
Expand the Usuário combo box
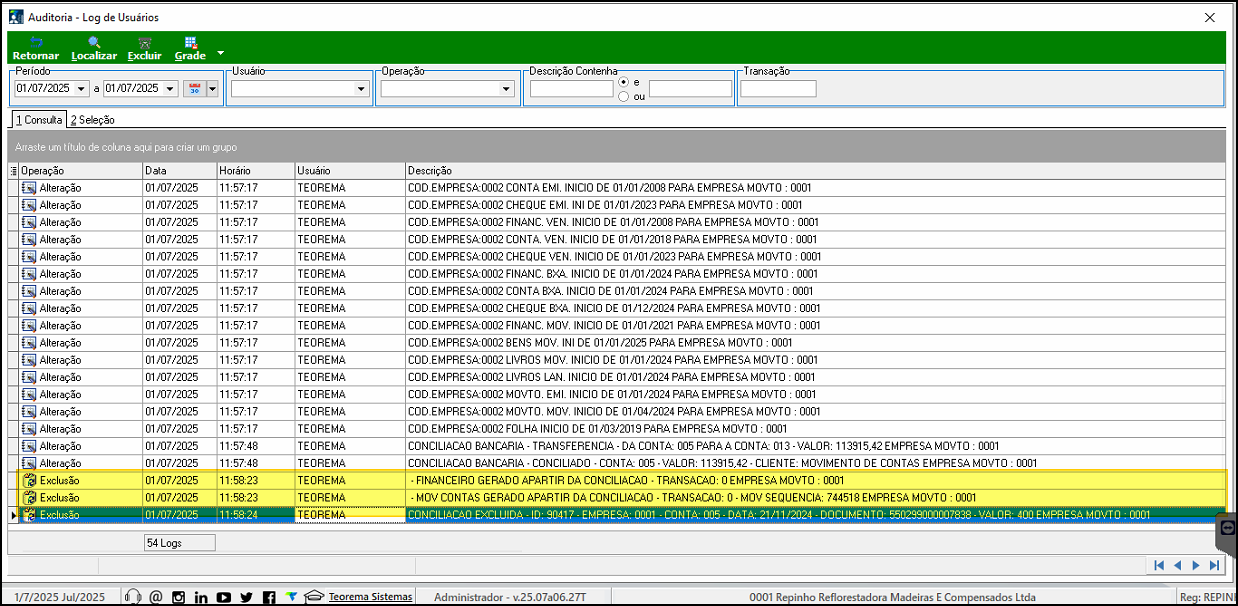pyautogui.click(x=362, y=89)
